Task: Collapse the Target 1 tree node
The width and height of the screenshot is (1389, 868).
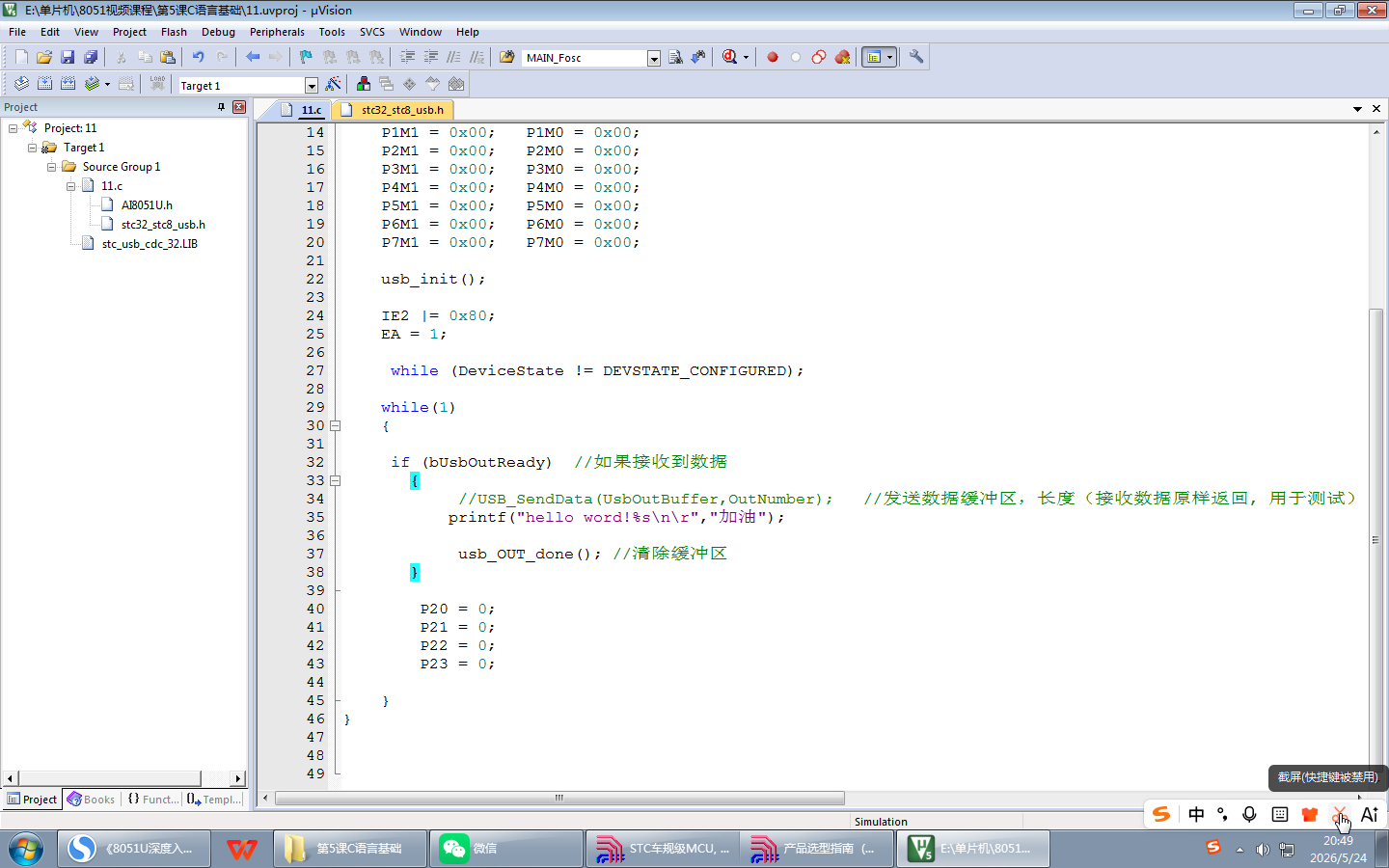Action: point(32,148)
